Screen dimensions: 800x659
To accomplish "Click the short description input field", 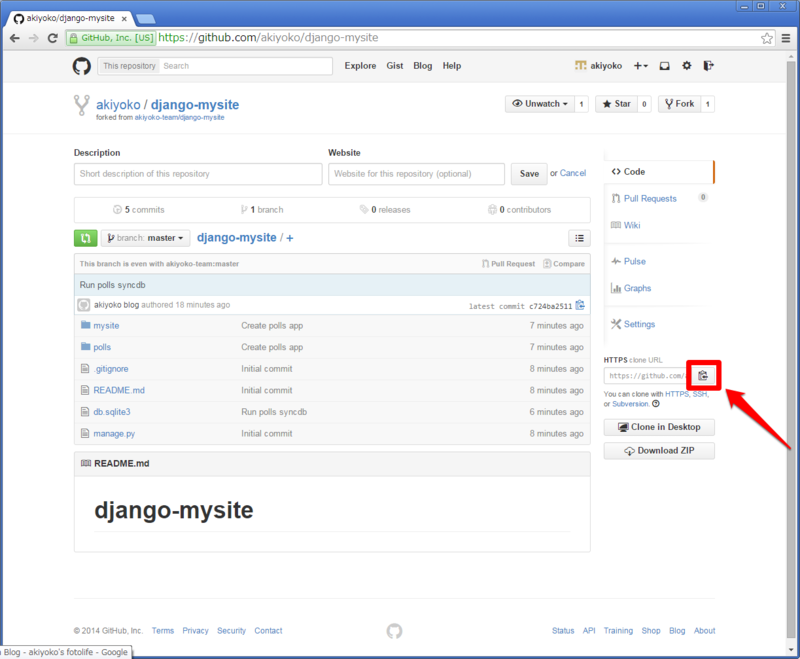I will 198,174.
